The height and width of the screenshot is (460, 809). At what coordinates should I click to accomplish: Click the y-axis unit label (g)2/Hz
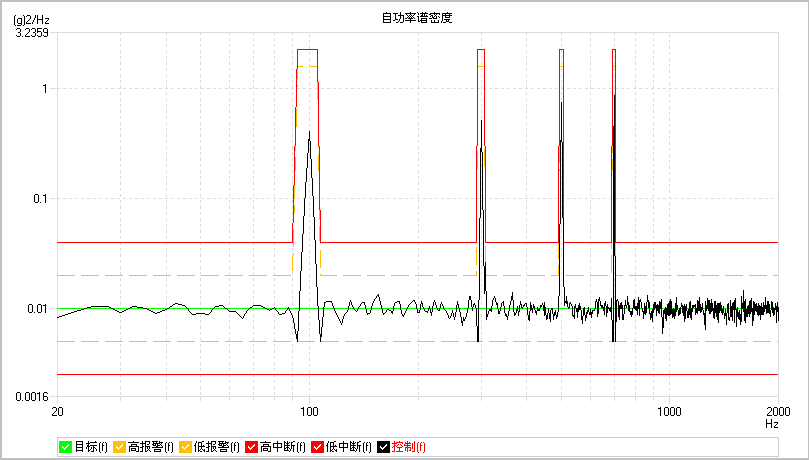(x=31, y=22)
